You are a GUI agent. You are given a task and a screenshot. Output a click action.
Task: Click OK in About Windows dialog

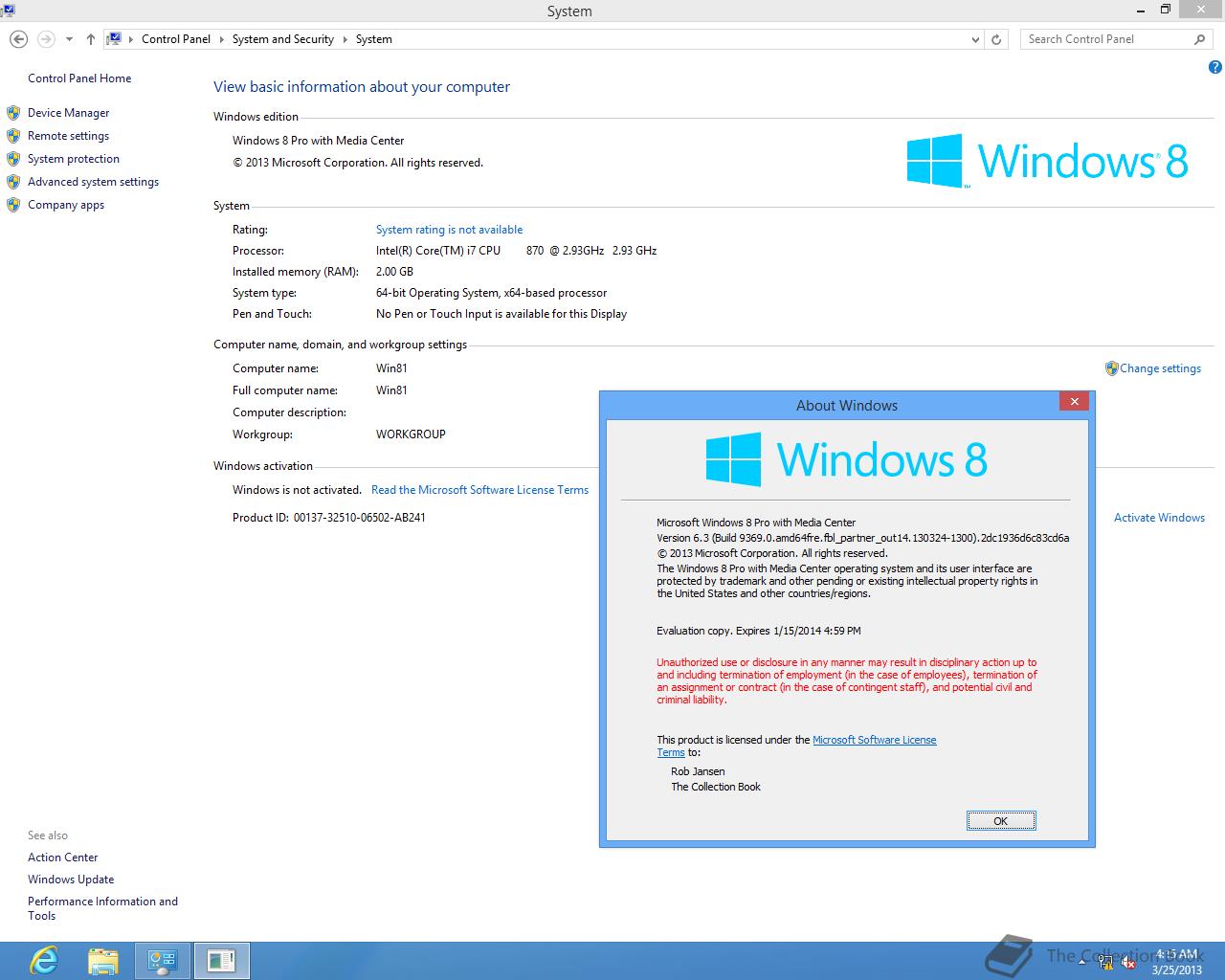[x=1000, y=821]
